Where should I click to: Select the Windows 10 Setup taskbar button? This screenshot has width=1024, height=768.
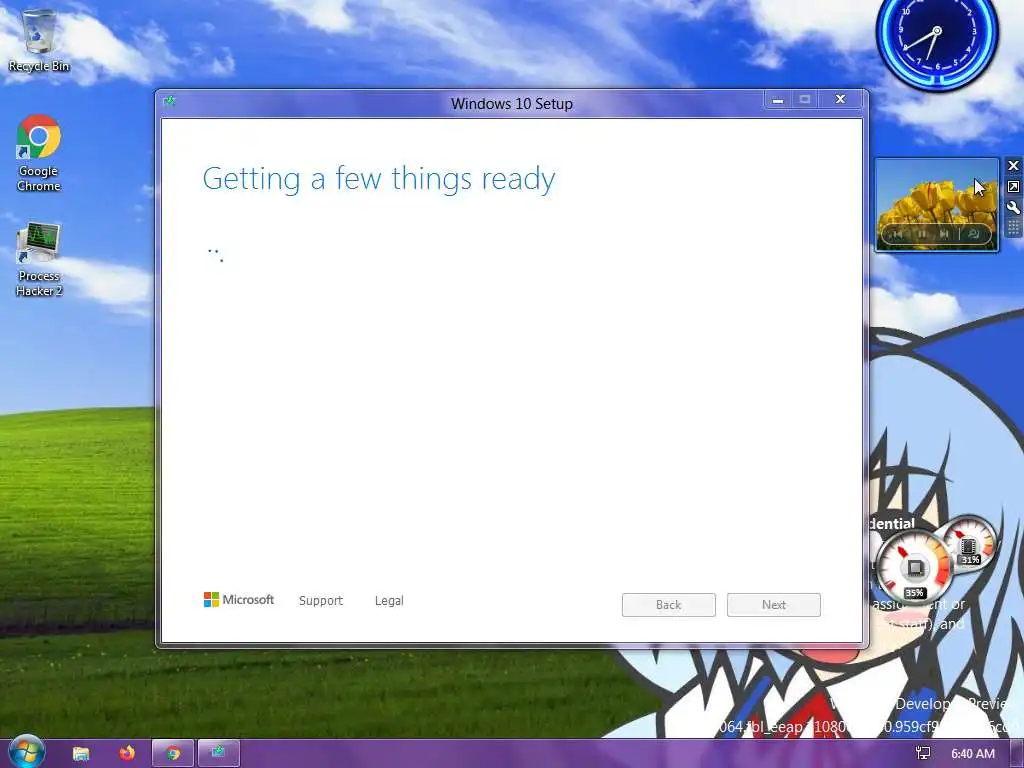(219, 753)
